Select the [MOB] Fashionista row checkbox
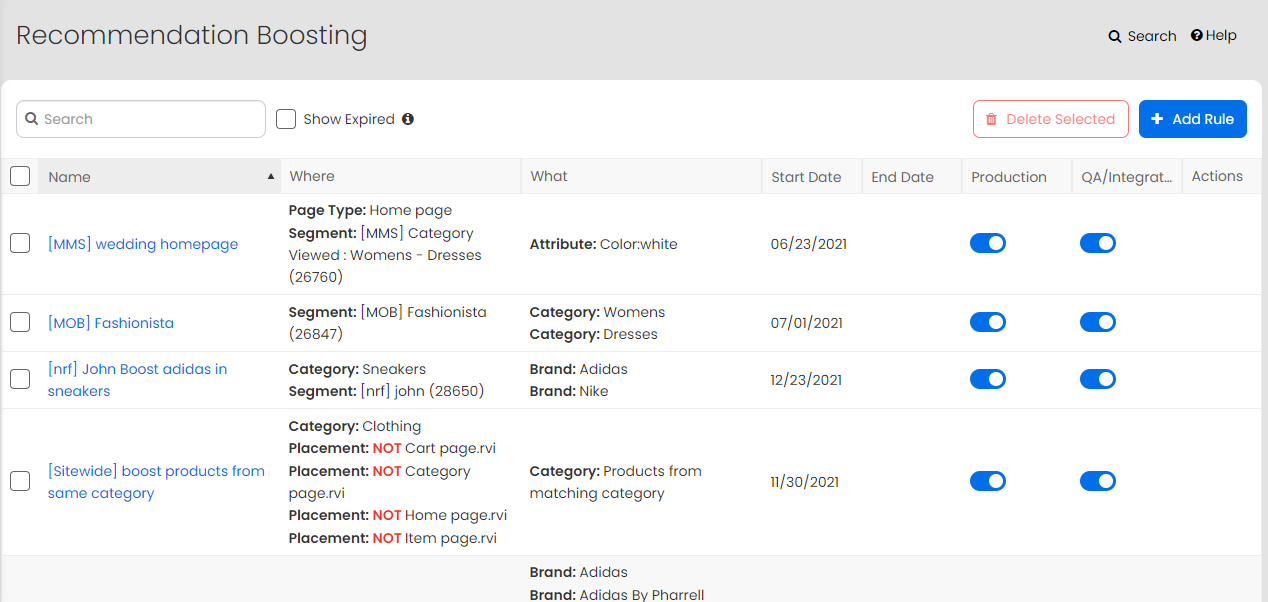This screenshot has height=602, width=1268. [x=20, y=322]
